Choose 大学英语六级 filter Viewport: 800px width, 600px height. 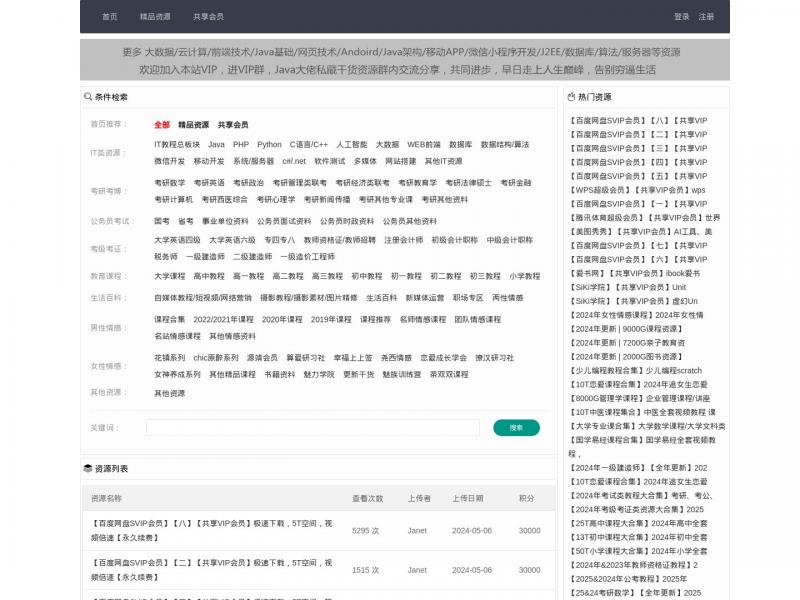232,240
